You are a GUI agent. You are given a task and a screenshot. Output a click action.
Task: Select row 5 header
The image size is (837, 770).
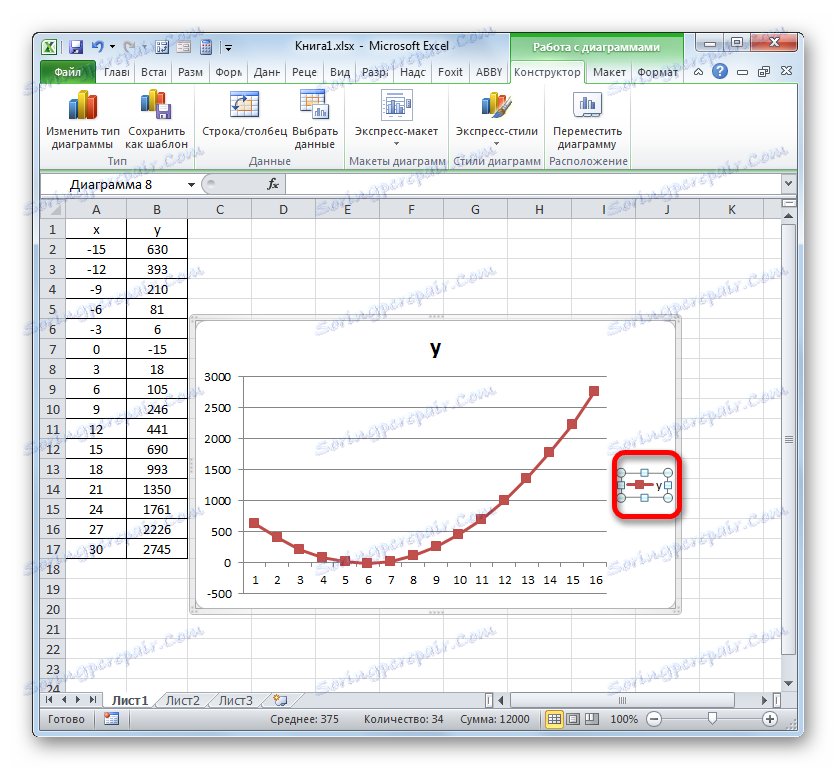(52, 309)
